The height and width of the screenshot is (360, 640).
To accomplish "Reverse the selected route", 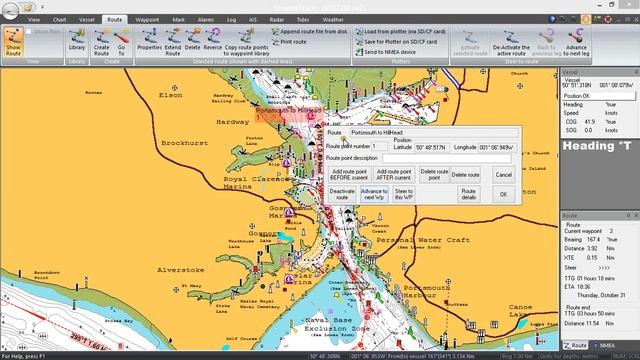I will click(x=212, y=40).
